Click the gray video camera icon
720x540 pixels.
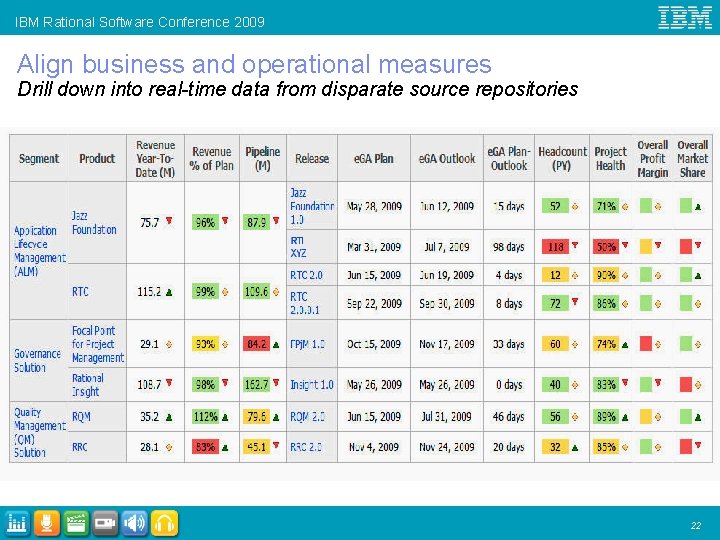(x=105, y=523)
